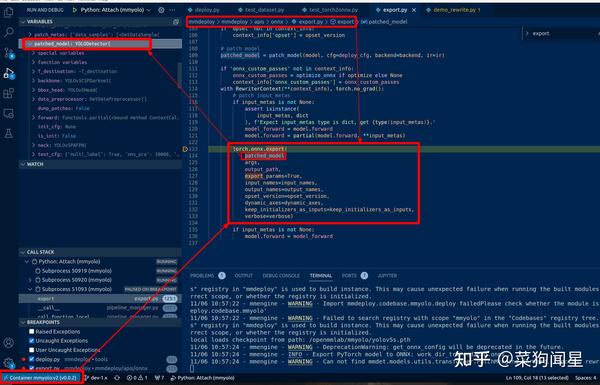Open the Manage gear icon
Image resolution: width=600 pixels, height=385 pixels.
(x=8, y=363)
